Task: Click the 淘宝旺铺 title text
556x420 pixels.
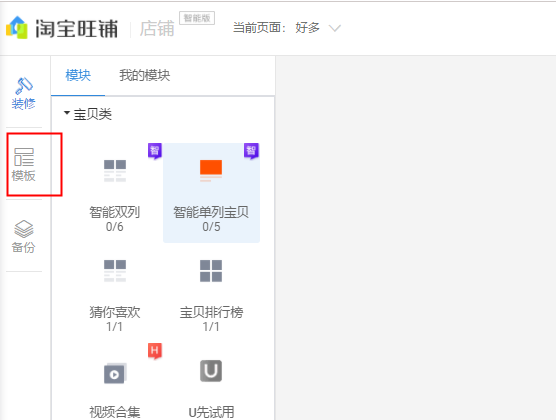Action: [x=77, y=28]
